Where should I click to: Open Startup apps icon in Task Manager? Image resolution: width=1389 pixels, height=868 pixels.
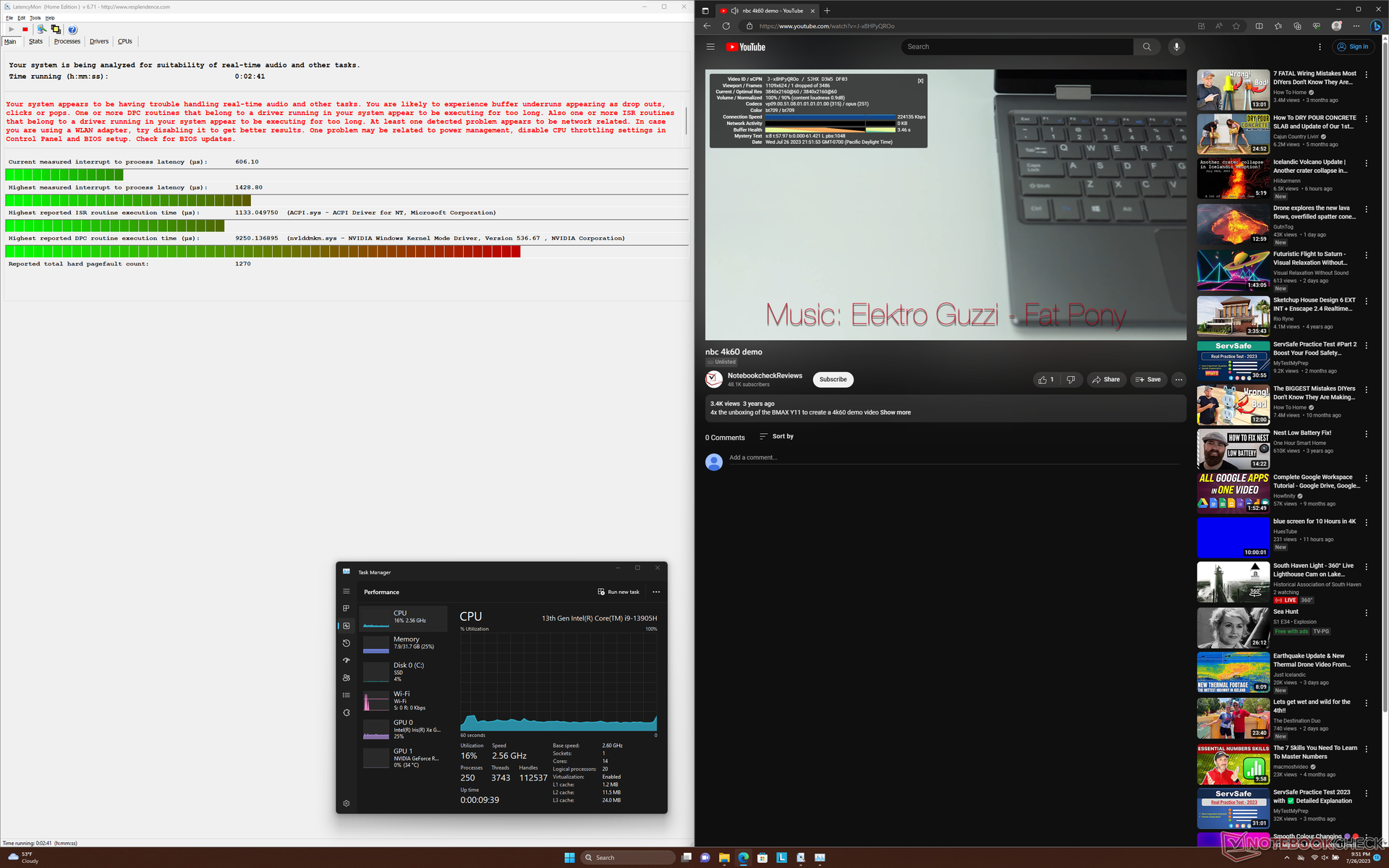(x=346, y=660)
